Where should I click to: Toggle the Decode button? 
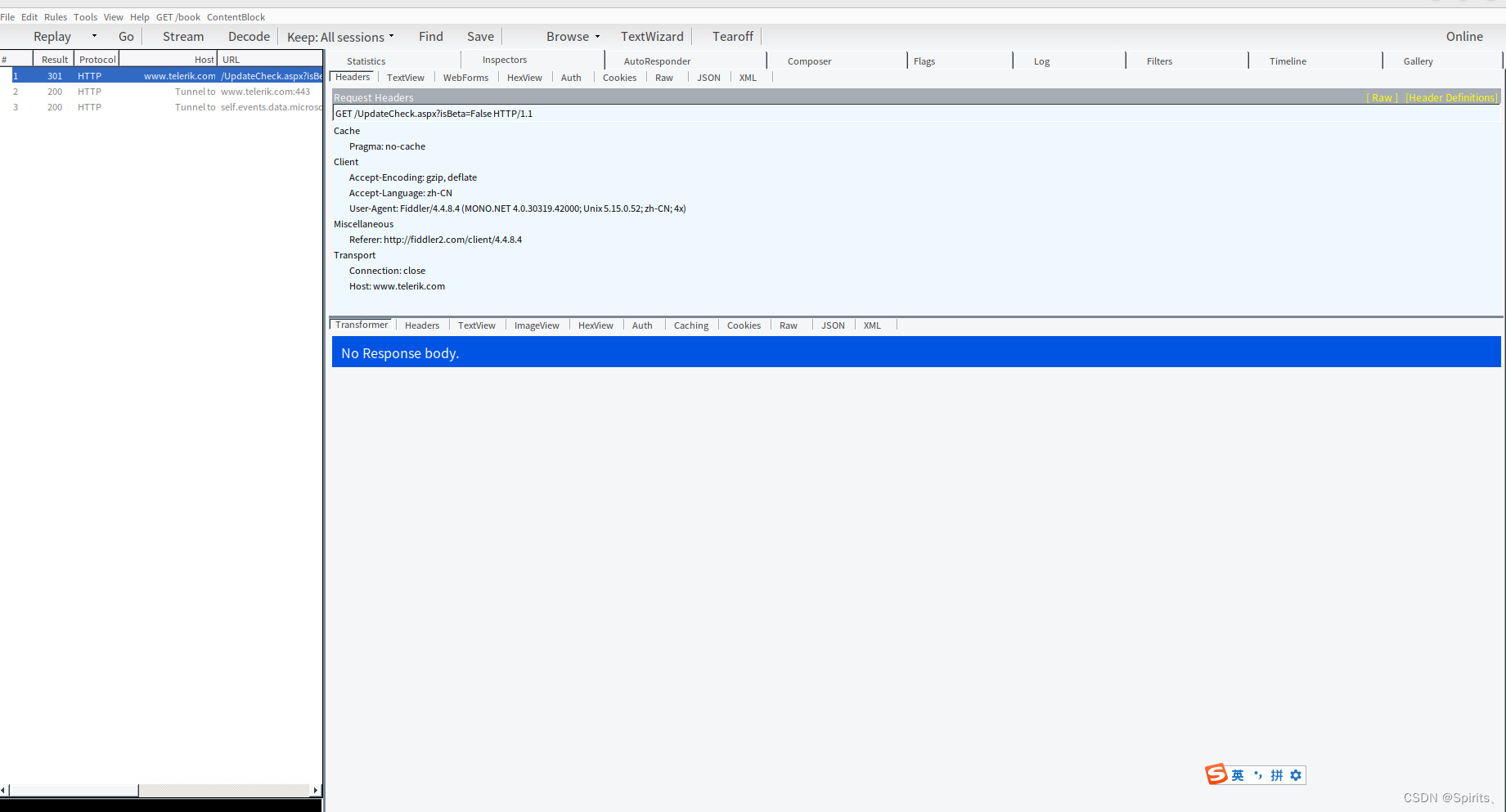(249, 37)
